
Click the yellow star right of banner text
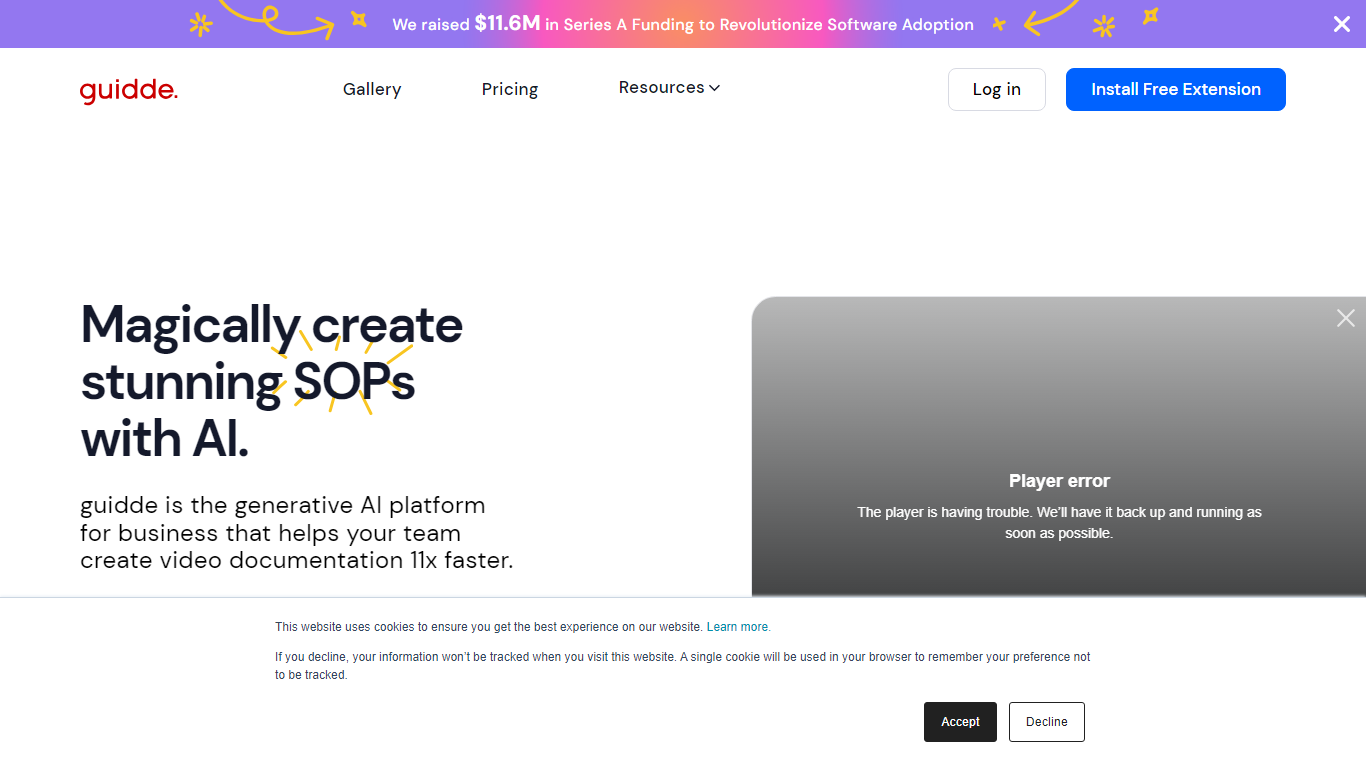998,24
